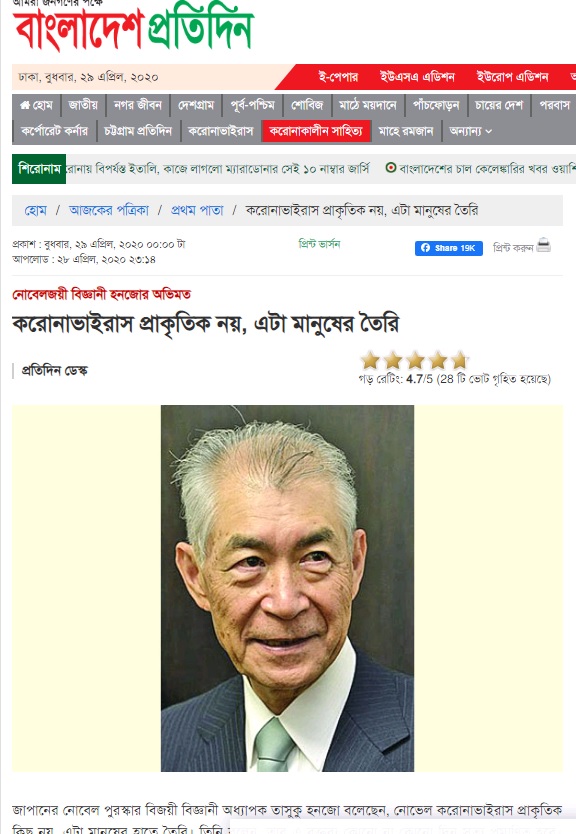Click the third rating star

click(415, 361)
